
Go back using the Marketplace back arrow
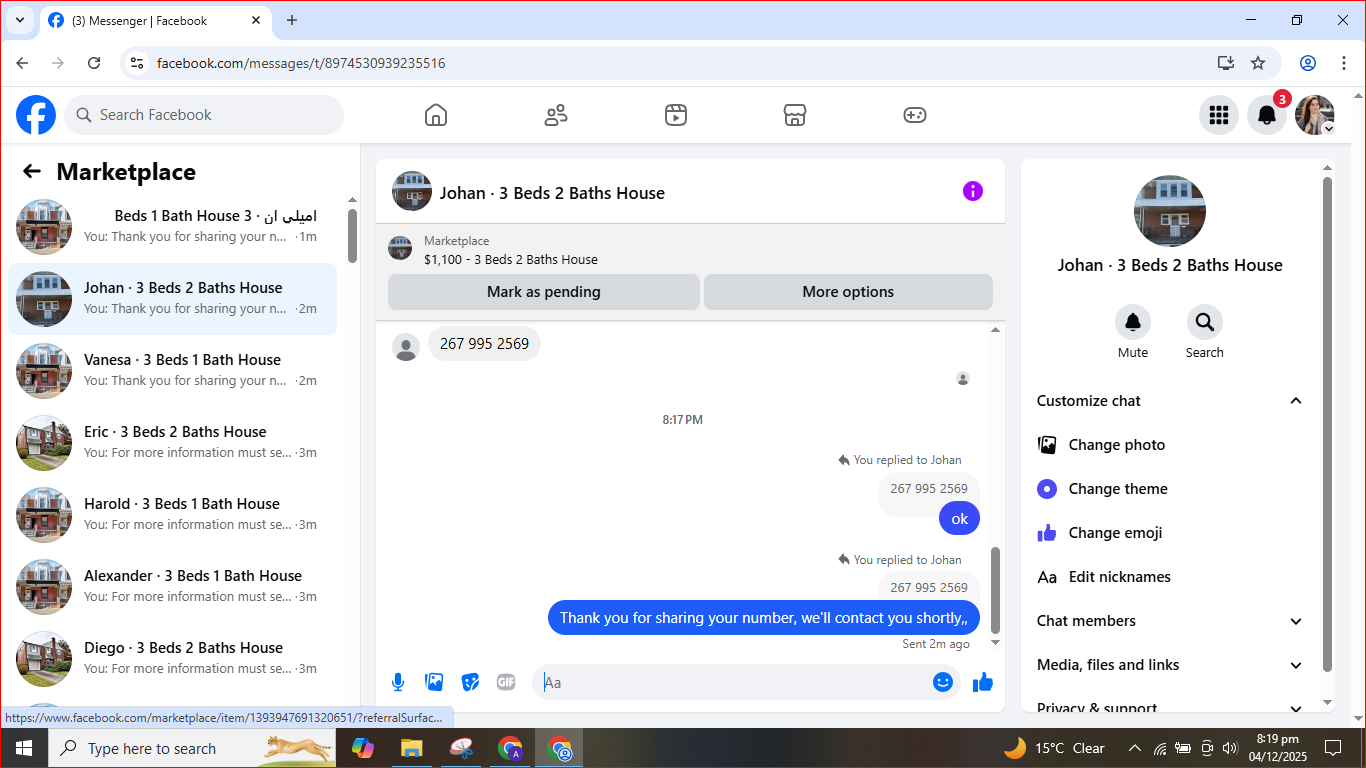pyautogui.click(x=32, y=172)
